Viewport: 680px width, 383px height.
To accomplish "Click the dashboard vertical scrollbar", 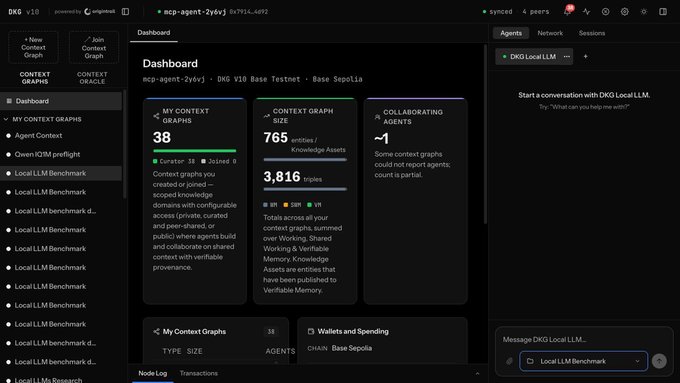I will tap(485, 134).
